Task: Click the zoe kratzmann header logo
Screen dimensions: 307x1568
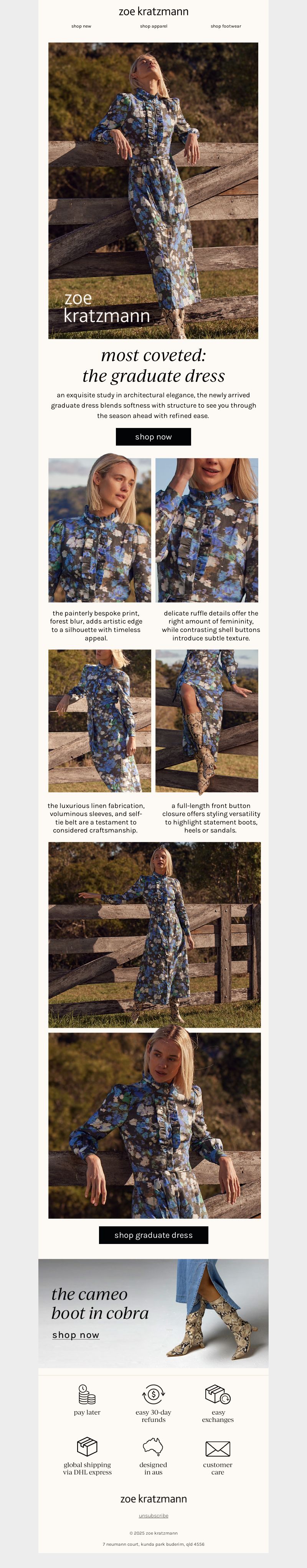Action: tap(153, 12)
